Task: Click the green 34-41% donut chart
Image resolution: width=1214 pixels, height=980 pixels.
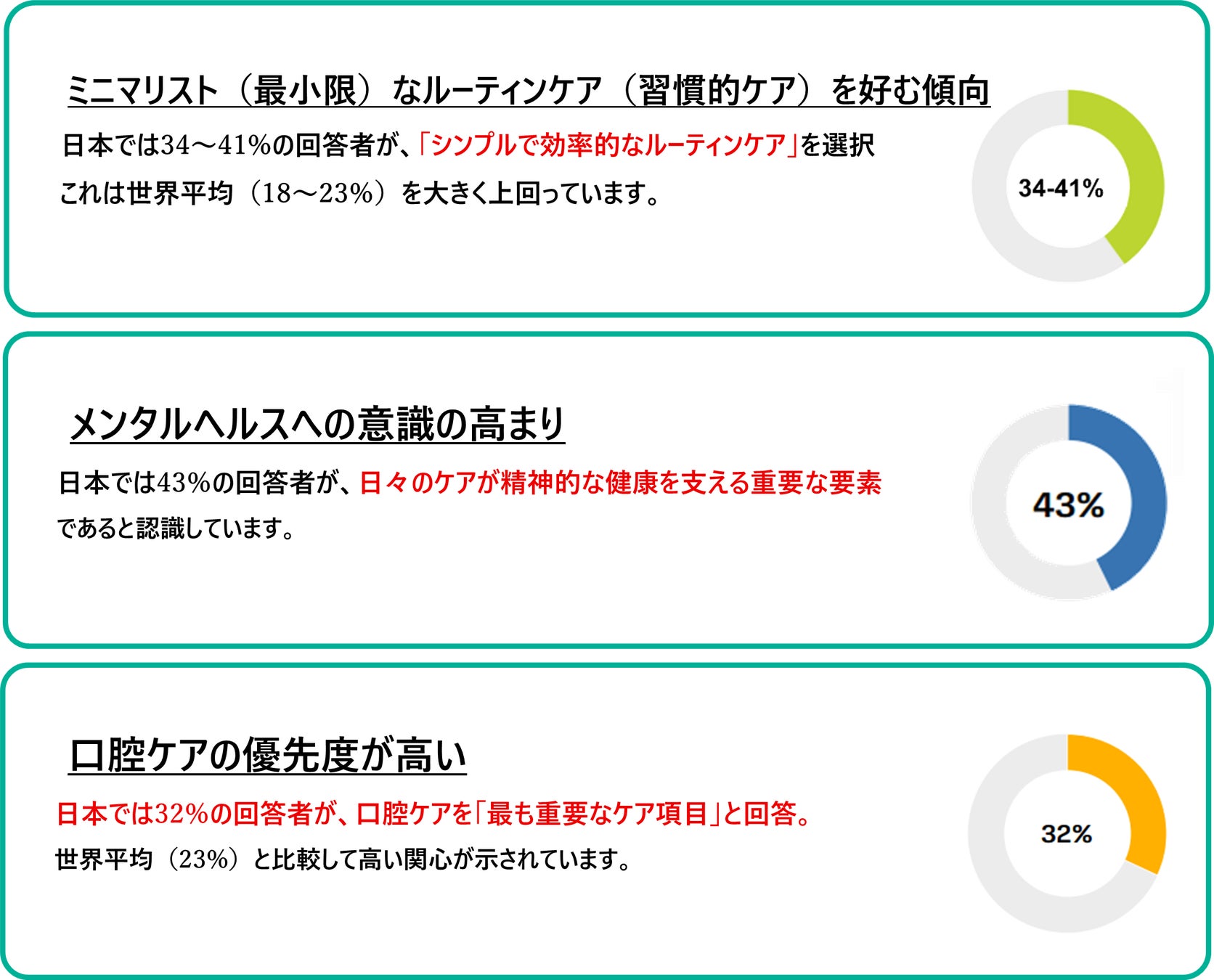Action: pyautogui.click(x=1067, y=186)
